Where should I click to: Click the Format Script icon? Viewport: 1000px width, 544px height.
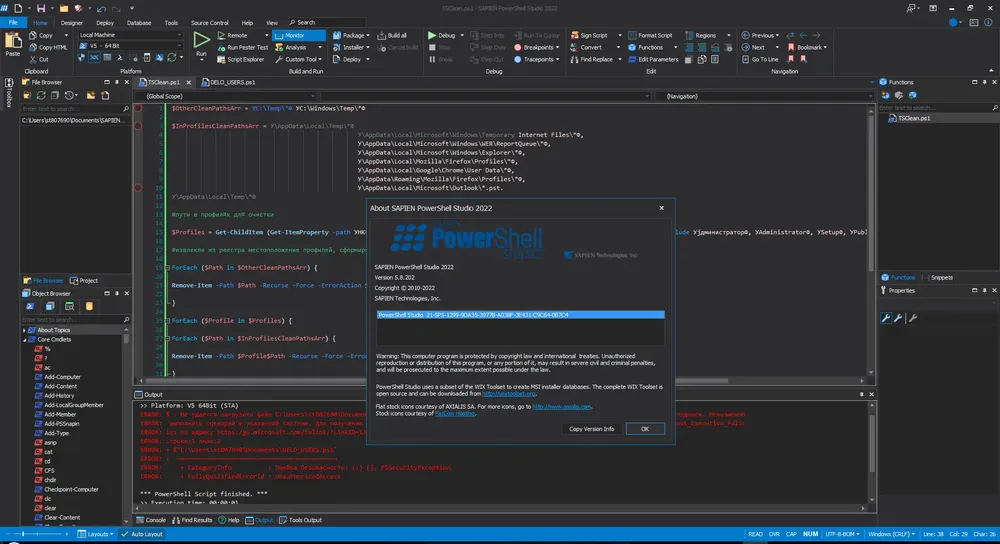(x=632, y=35)
